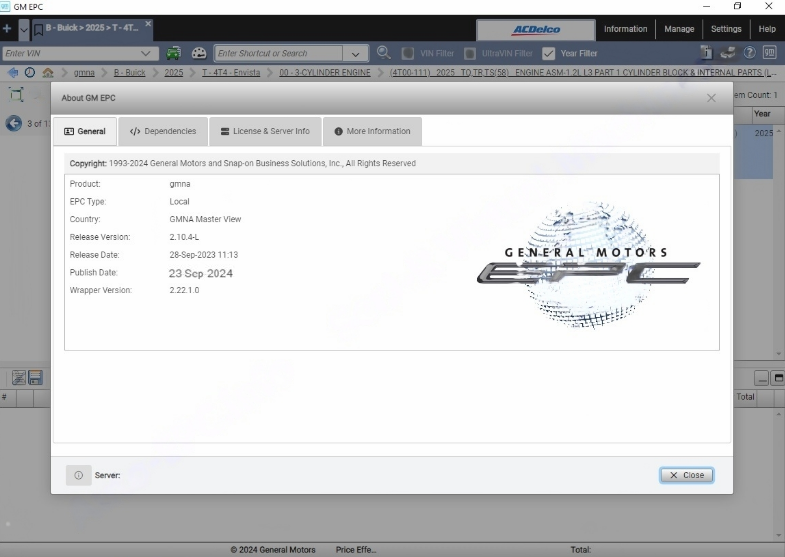This screenshot has width=785, height=557.
Task: Open License & Server Info tab
Action: [x=265, y=131]
